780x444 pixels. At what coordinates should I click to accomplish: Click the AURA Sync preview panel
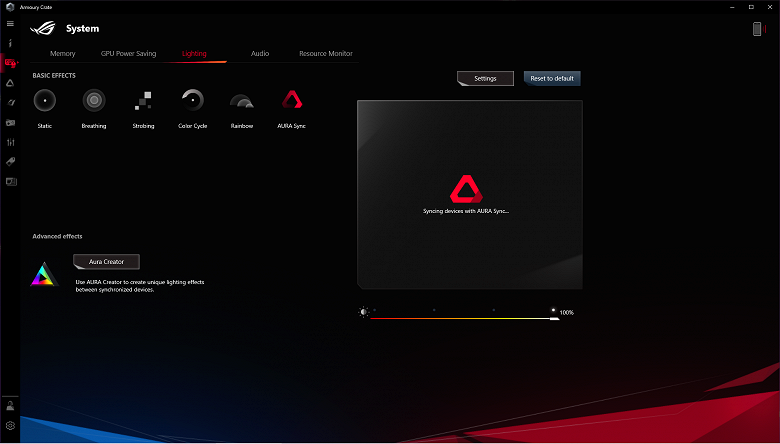[x=470, y=194]
